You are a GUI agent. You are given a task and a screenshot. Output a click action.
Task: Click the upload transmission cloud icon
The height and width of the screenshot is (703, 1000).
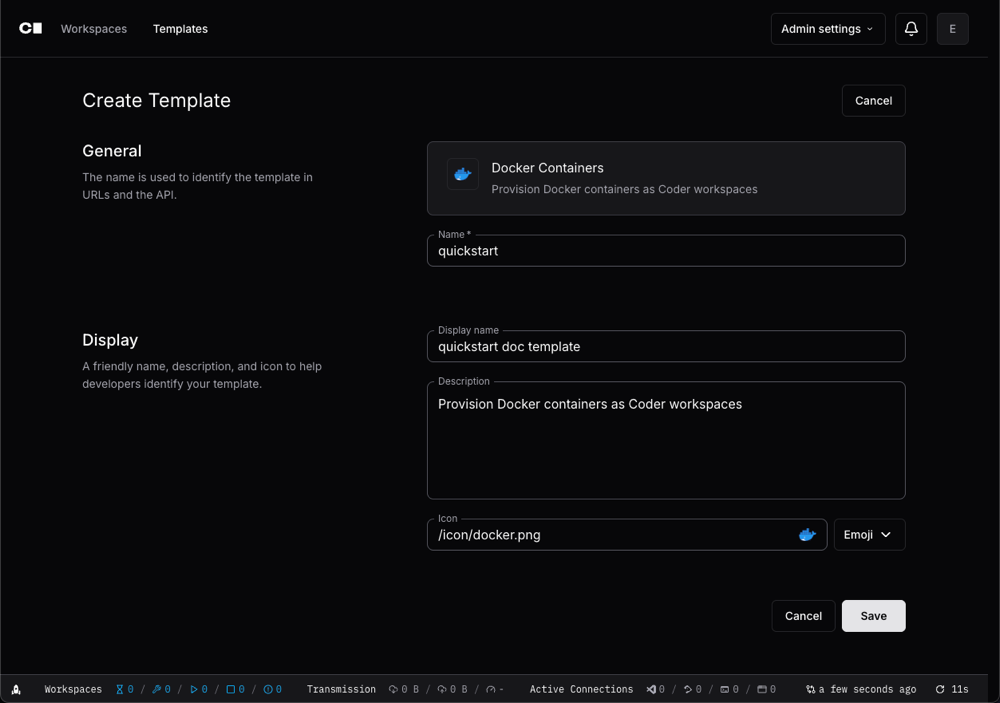coord(441,689)
